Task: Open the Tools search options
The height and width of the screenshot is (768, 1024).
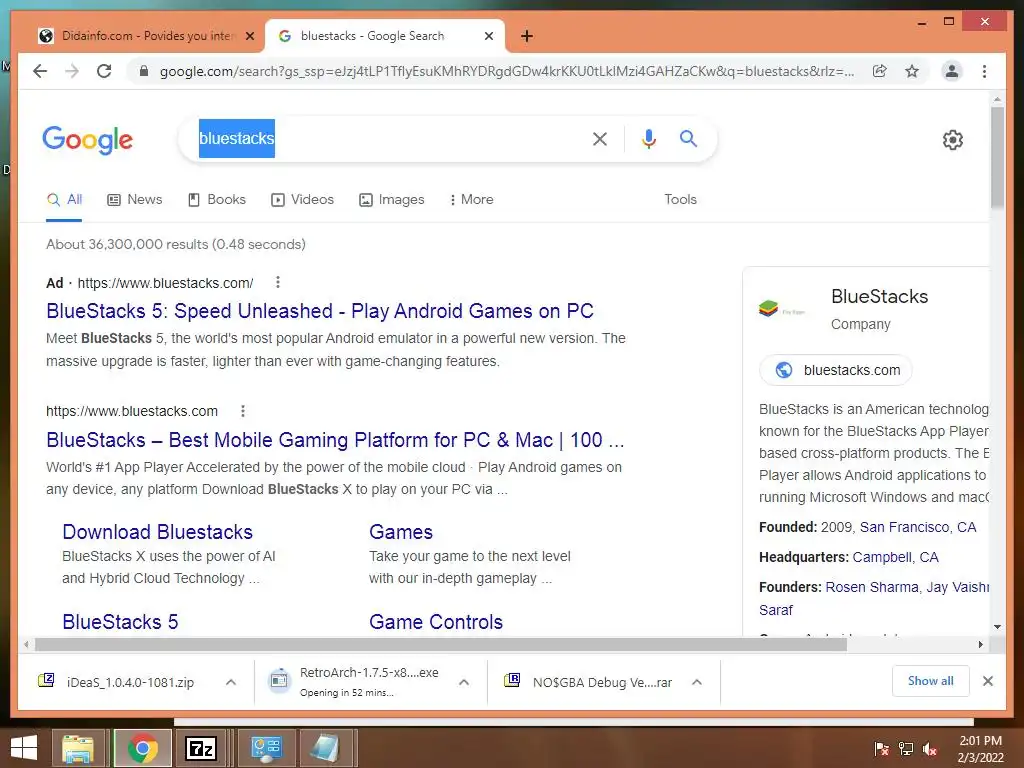Action: point(680,199)
